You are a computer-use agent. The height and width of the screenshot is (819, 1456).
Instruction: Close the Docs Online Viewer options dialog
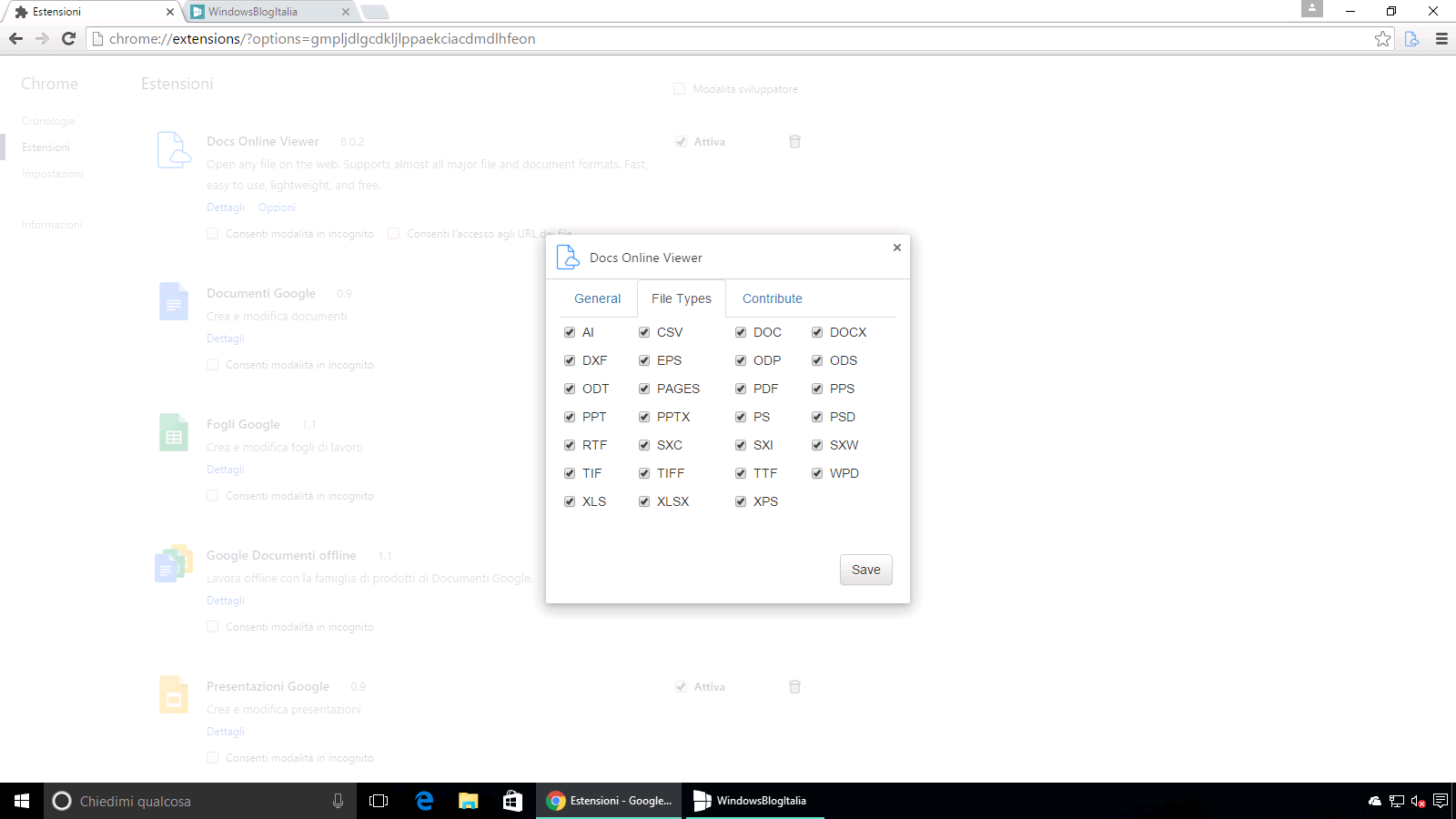coord(897,248)
